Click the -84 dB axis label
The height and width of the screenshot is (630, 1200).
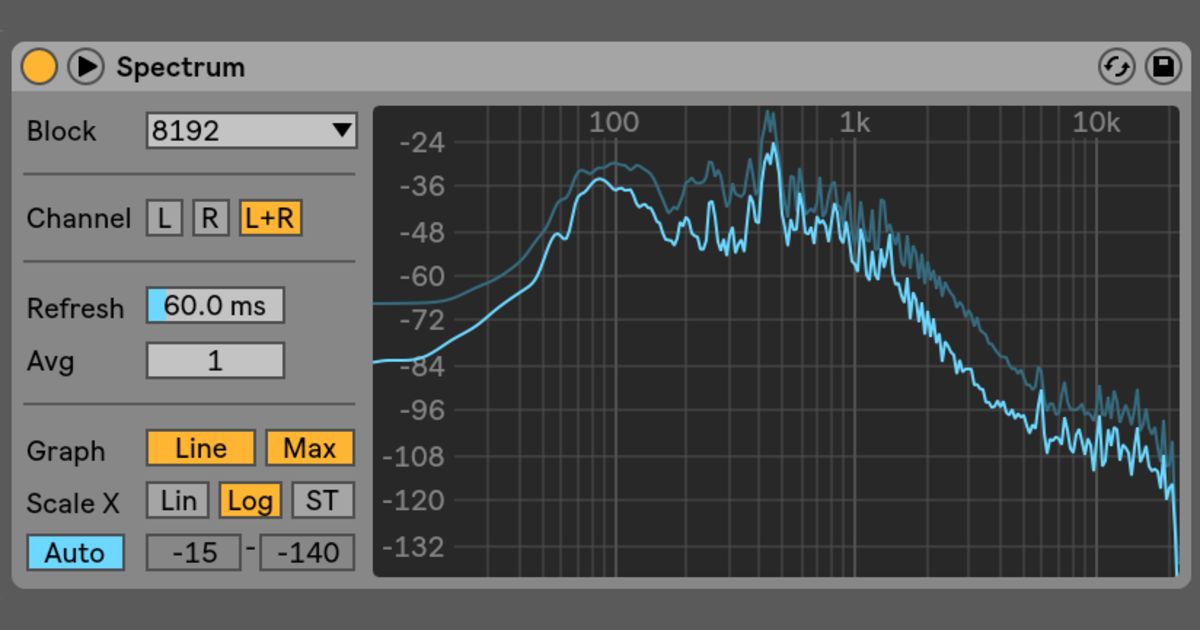point(421,366)
